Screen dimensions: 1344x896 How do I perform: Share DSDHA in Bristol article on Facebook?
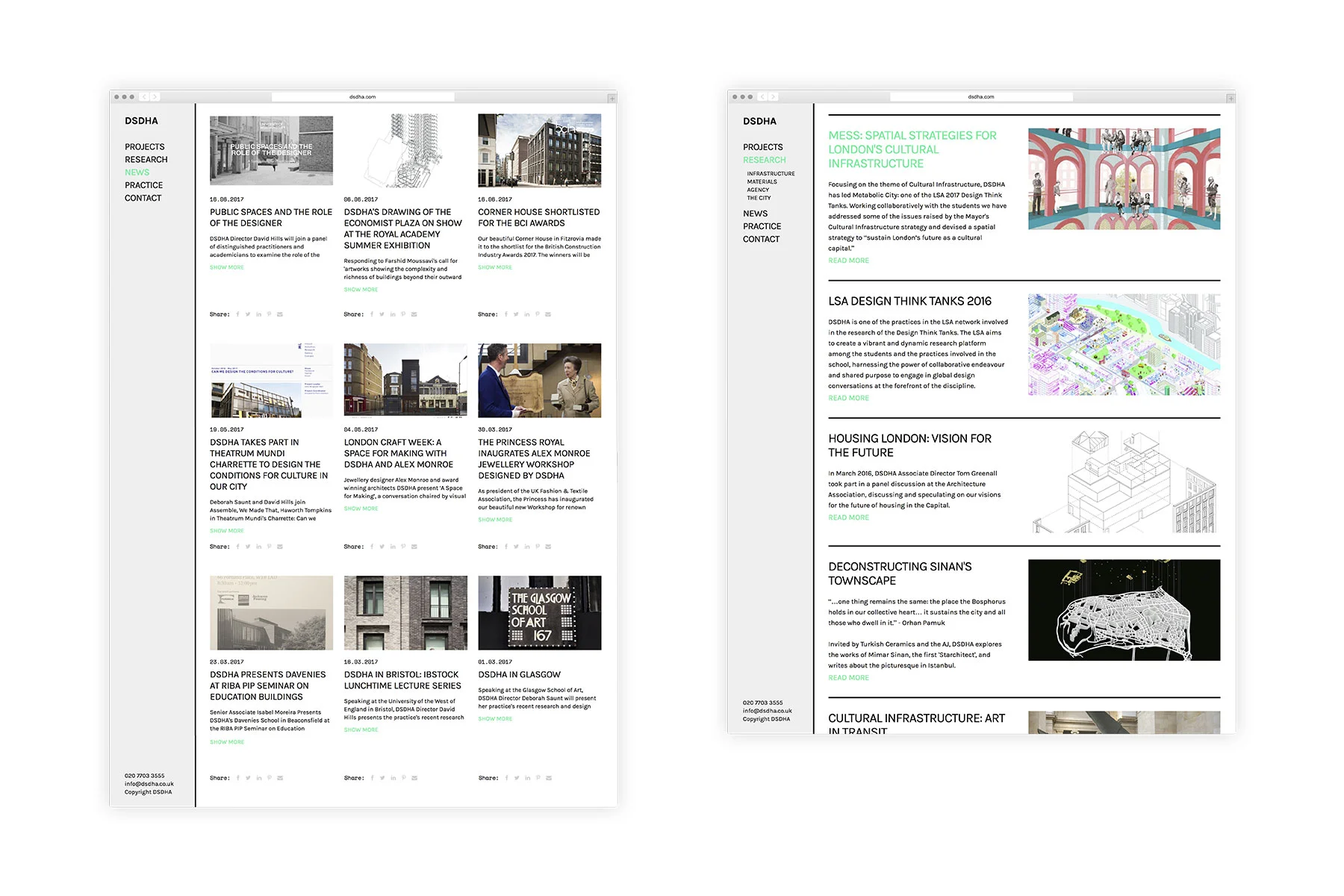(372, 778)
